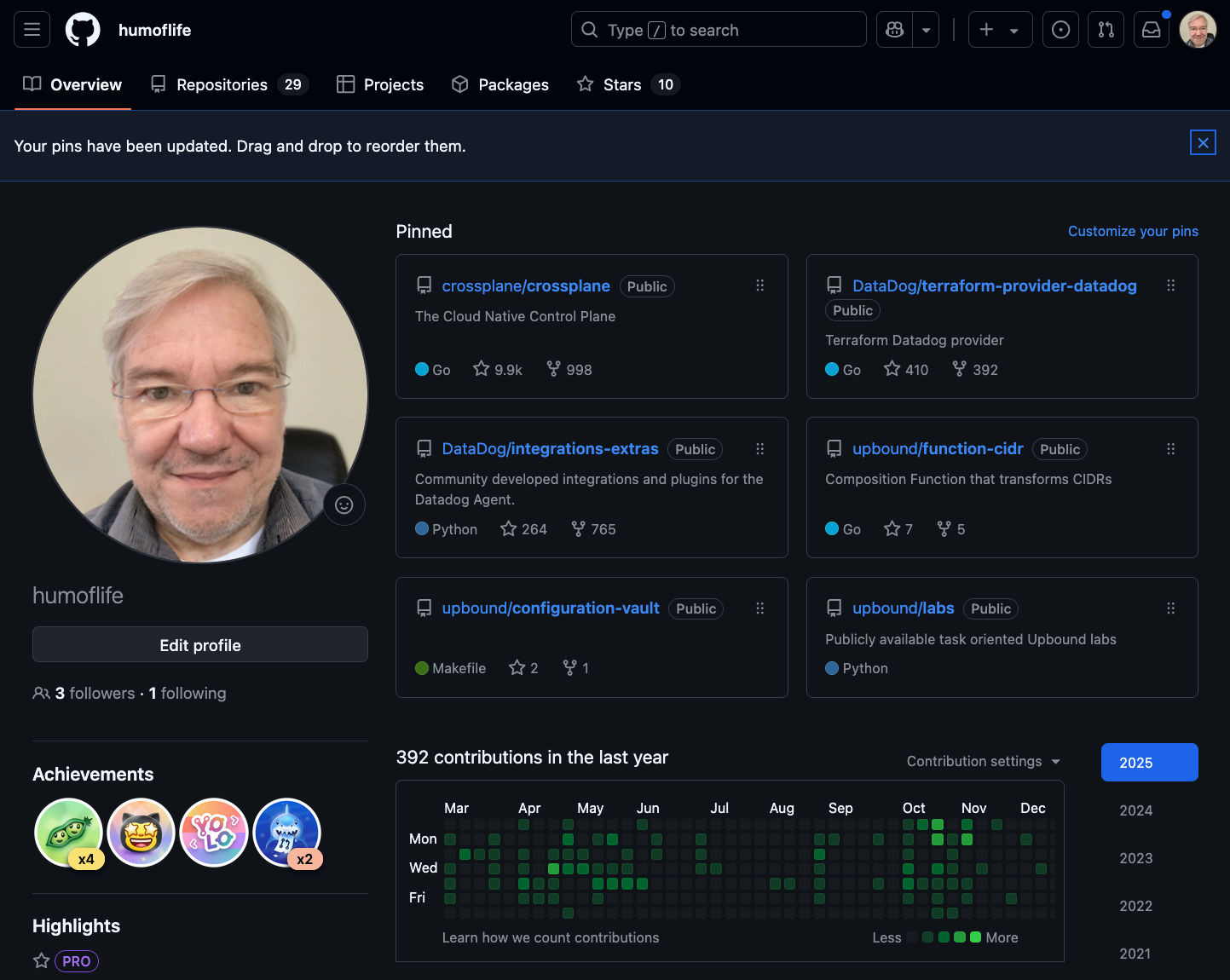1230x980 pixels.
Task: Grab drag handle on terraform-provider-datadog pin
Action: point(1170,285)
